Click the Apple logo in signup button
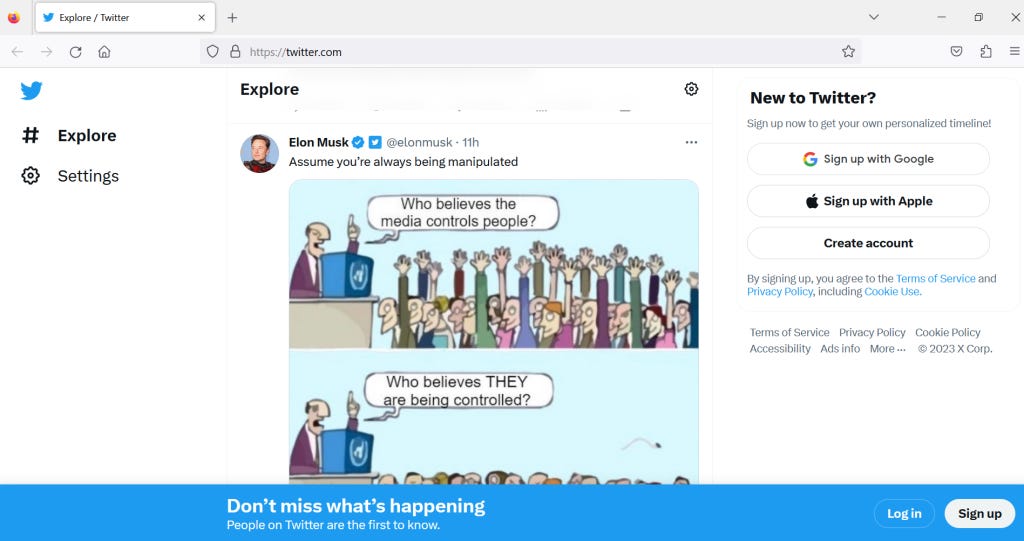 tap(812, 201)
